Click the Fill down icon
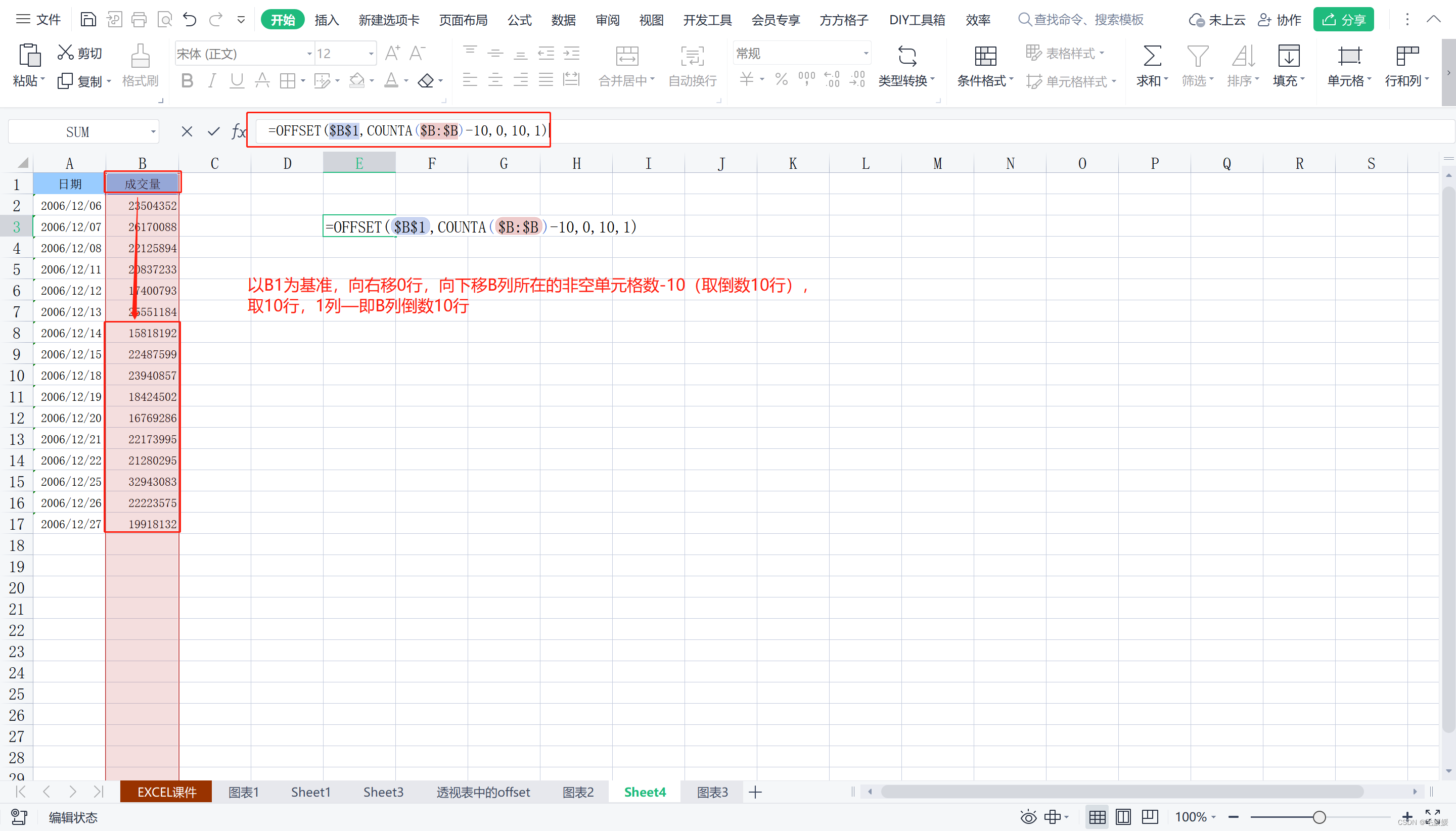 coord(1288,56)
